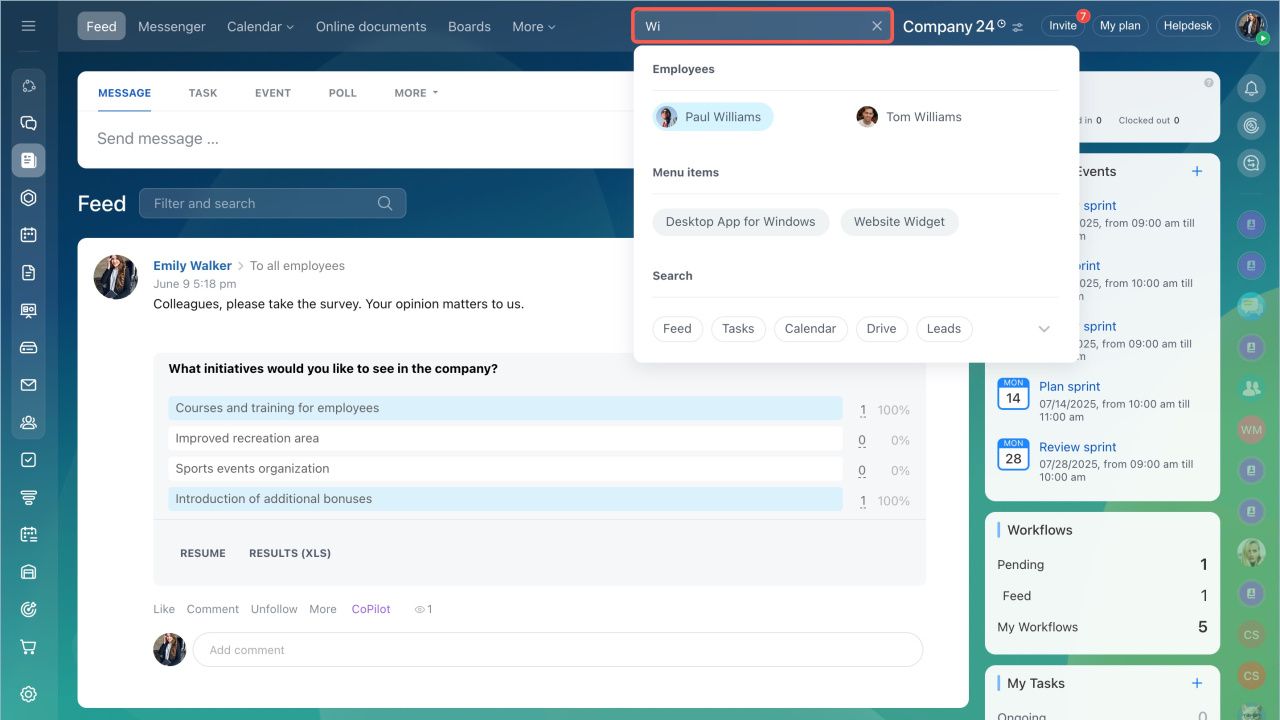The width and height of the screenshot is (1280, 720).
Task: Open the Booking calendar-list icon in left sidebar
Action: click(x=28, y=535)
